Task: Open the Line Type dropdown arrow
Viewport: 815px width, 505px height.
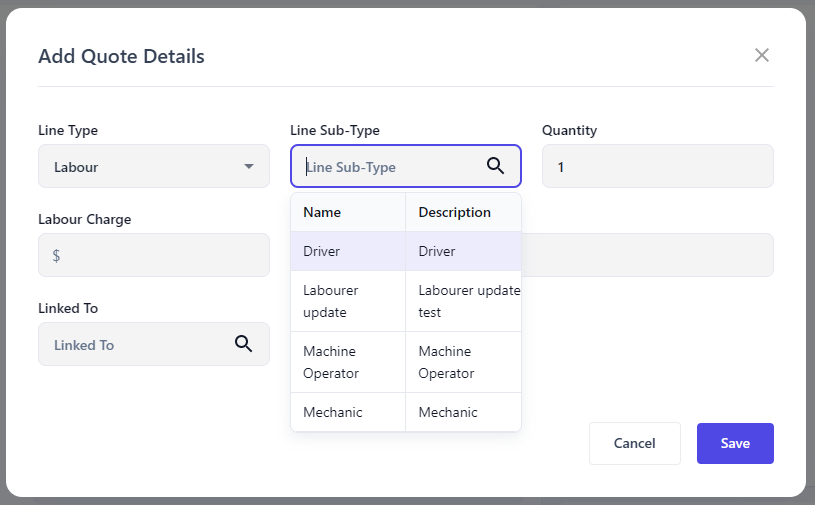Action: click(x=249, y=166)
